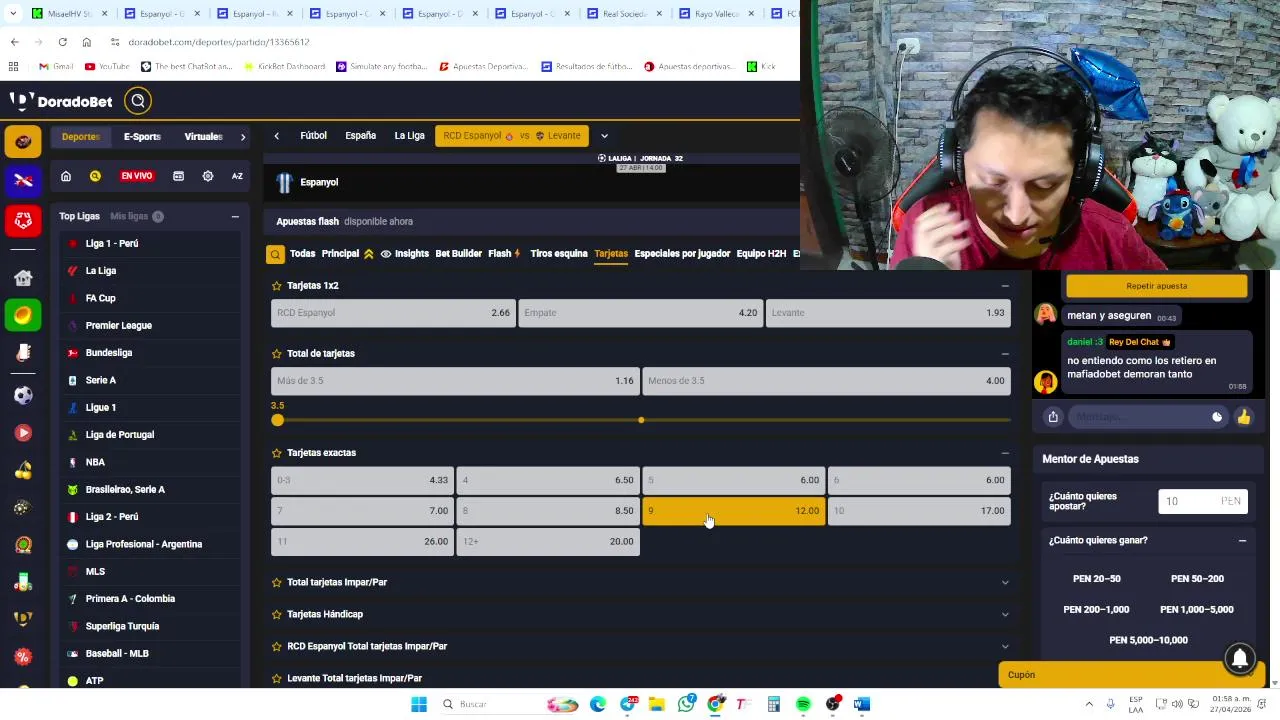Open WhatsApp from the taskbar

[686, 704]
